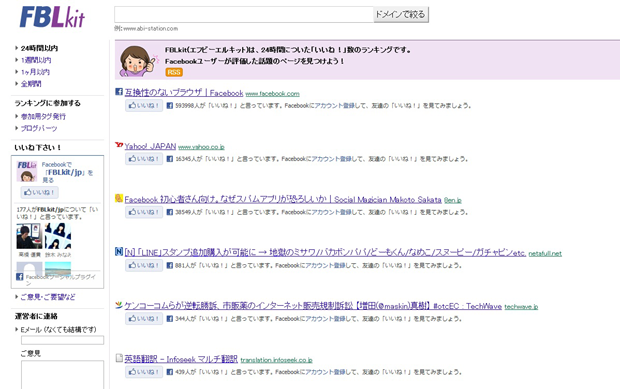The image size is (620, 389).
Task: Click the www.yahoo.co.jp domain link
Action: (x=201, y=147)
